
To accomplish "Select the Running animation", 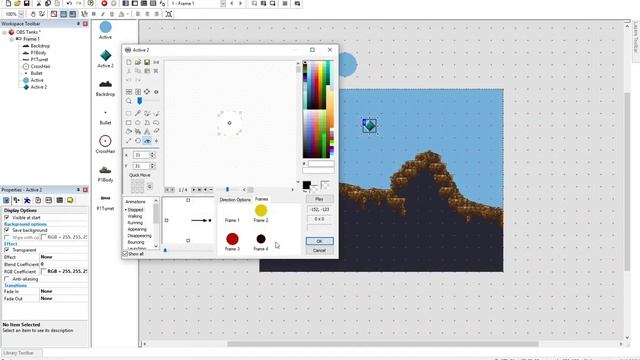I will 135,223.
